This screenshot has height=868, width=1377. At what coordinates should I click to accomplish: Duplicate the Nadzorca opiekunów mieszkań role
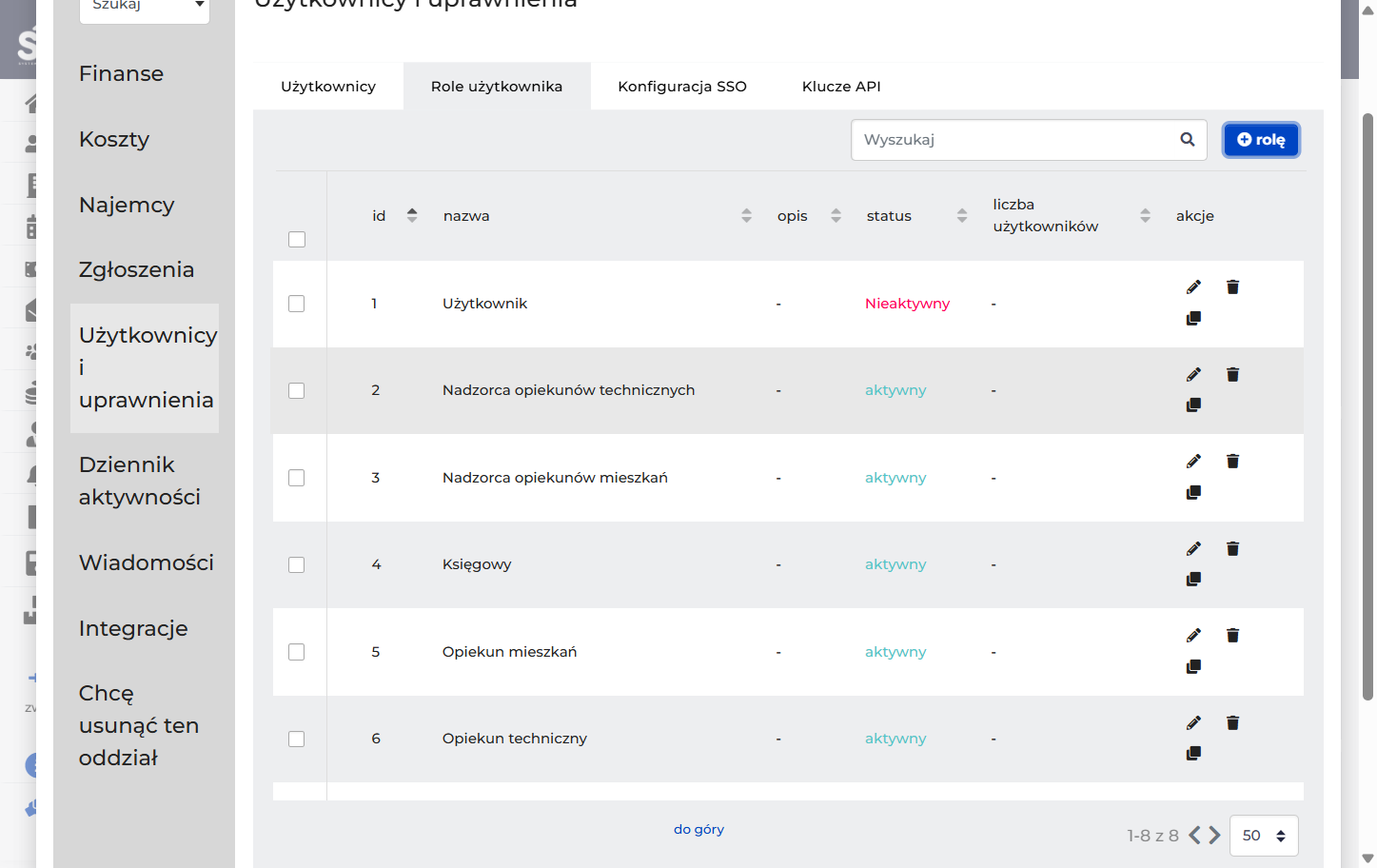1193,492
